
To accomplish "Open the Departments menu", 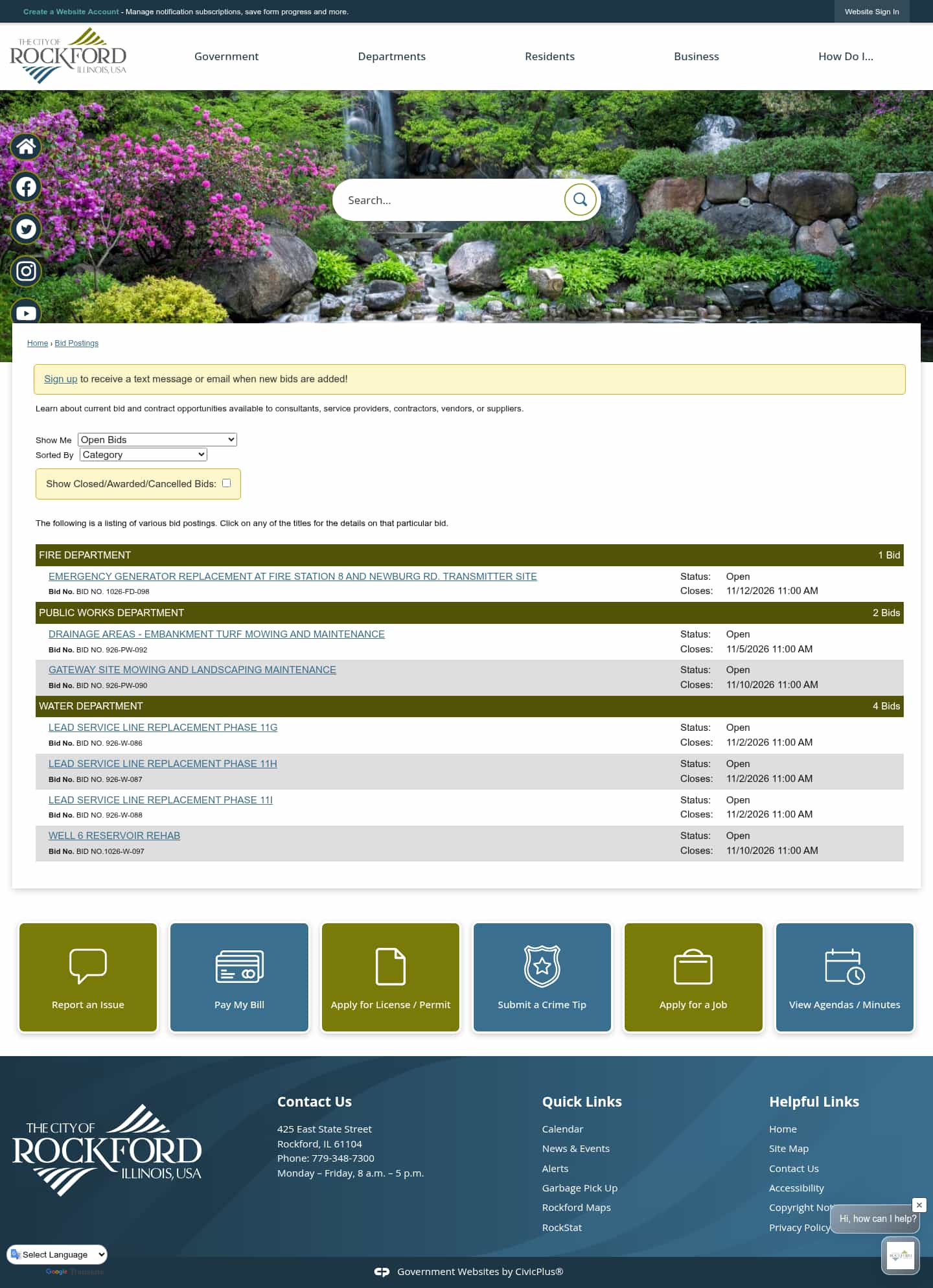I will click(x=392, y=56).
